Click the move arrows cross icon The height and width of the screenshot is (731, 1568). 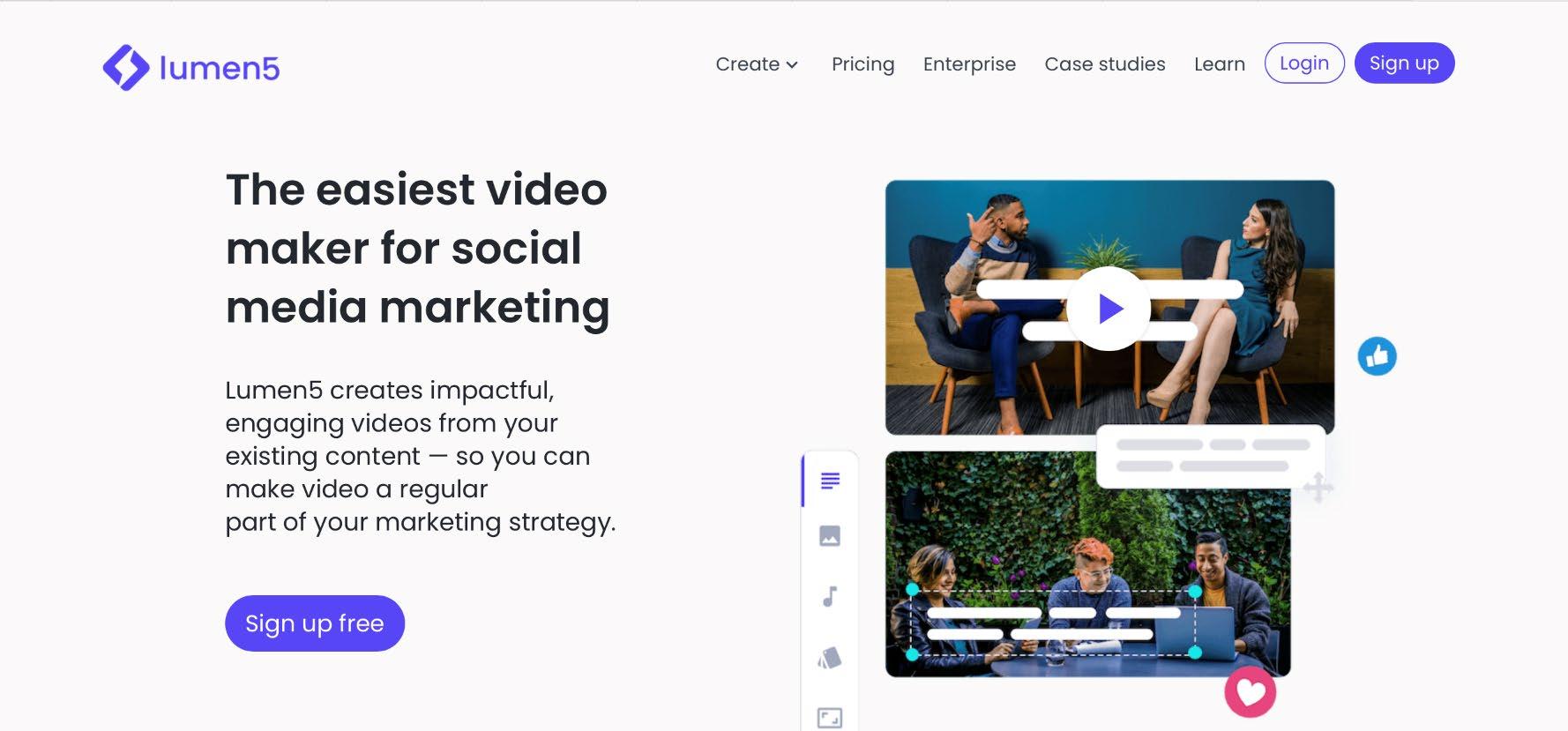tap(1318, 488)
